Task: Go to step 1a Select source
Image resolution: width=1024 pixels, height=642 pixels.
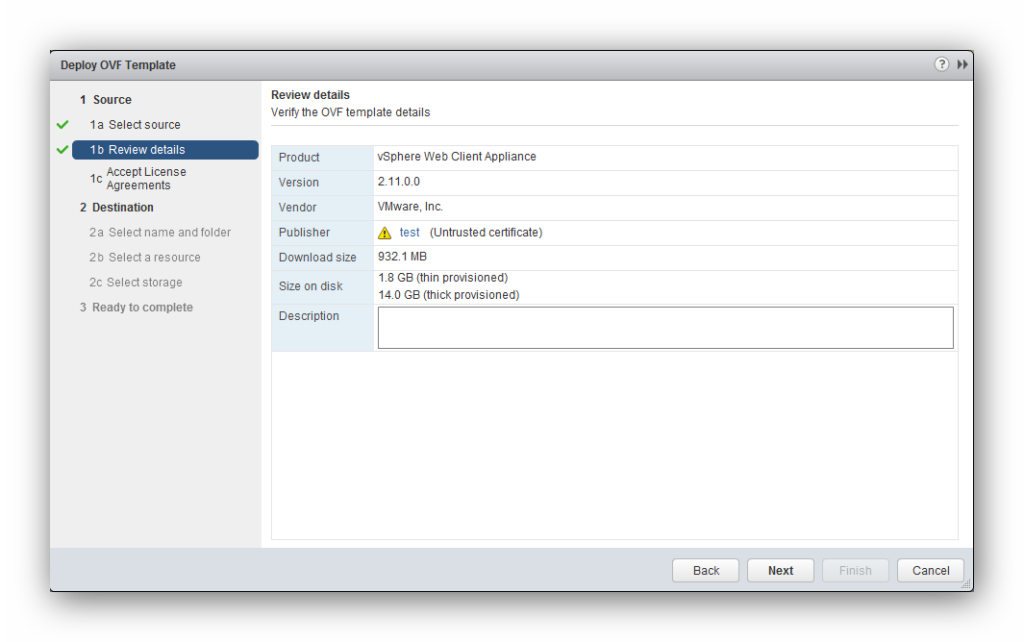Action: coord(139,124)
